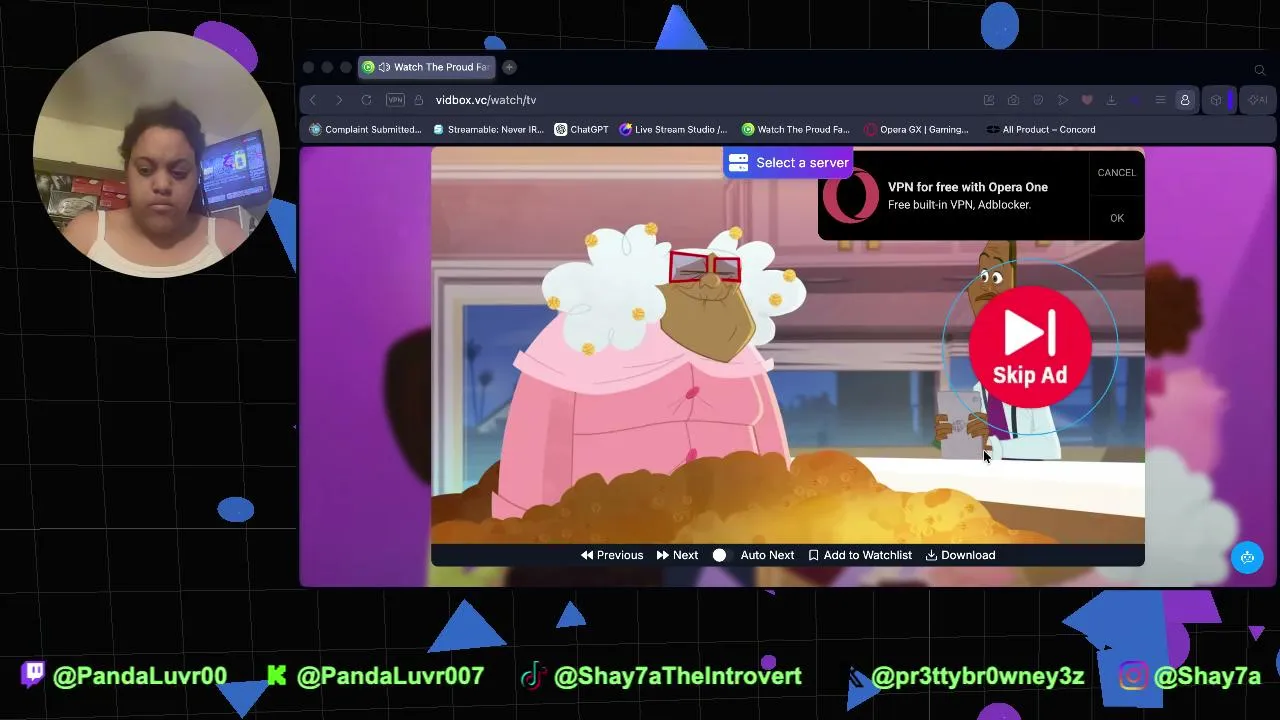1280x720 pixels.
Task: Click the TikTok icon in overlay
Action: click(x=532, y=676)
